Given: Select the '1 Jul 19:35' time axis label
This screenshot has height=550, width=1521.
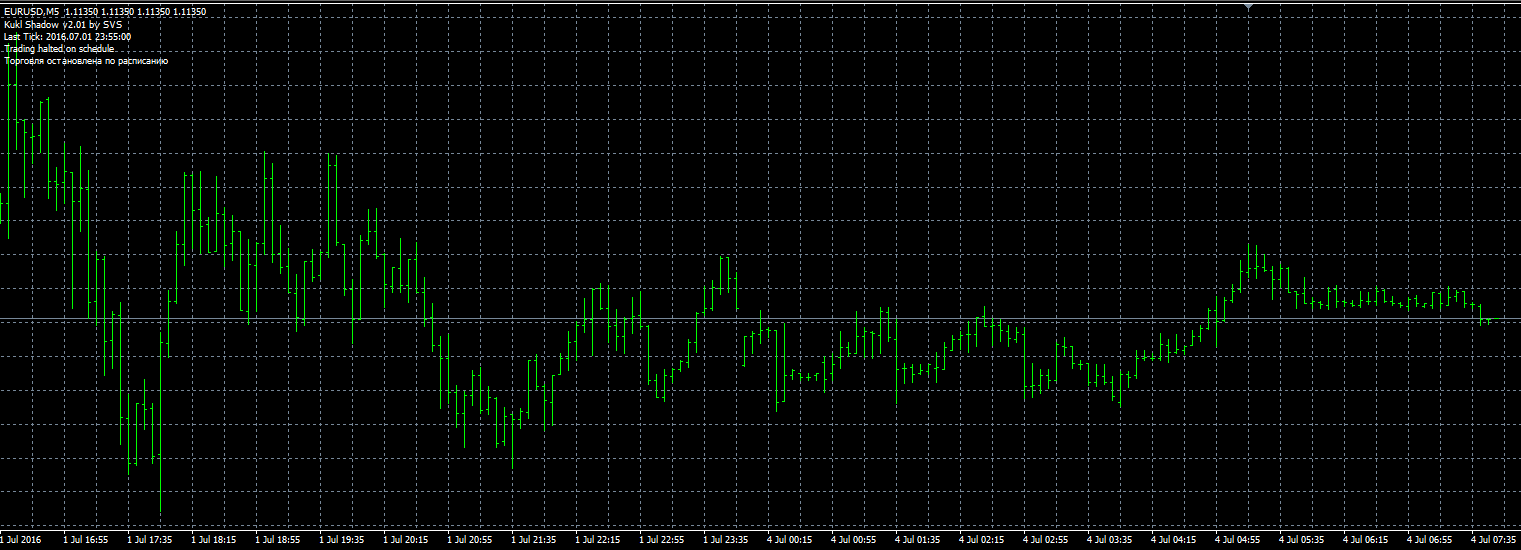Looking at the screenshot, I should (x=341, y=540).
